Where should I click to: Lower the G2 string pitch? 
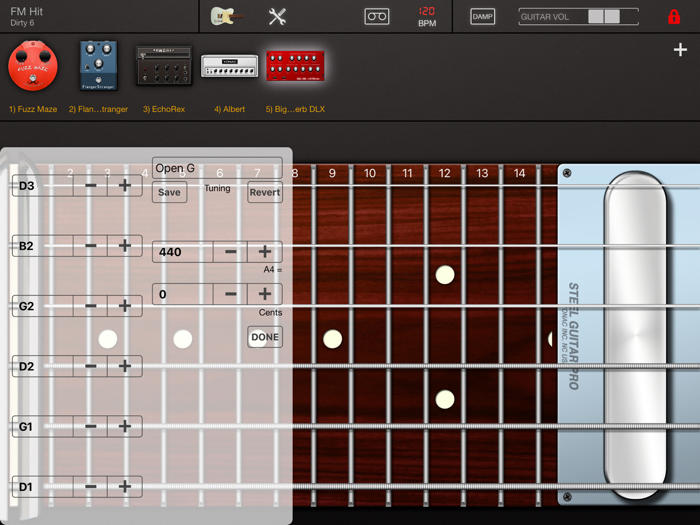[x=90, y=306]
